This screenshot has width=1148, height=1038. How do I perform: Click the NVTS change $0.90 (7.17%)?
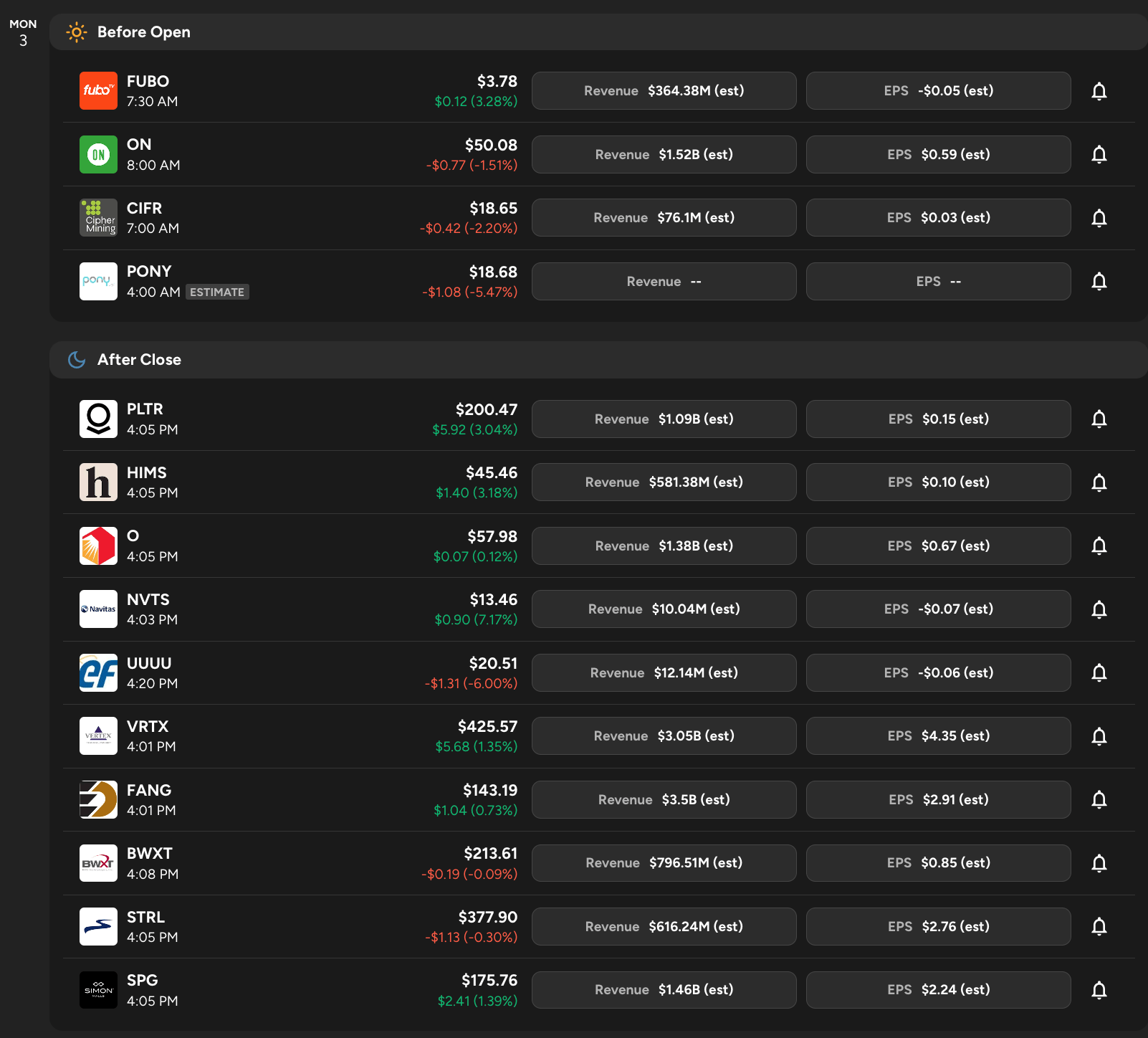pyautogui.click(x=476, y=619)
